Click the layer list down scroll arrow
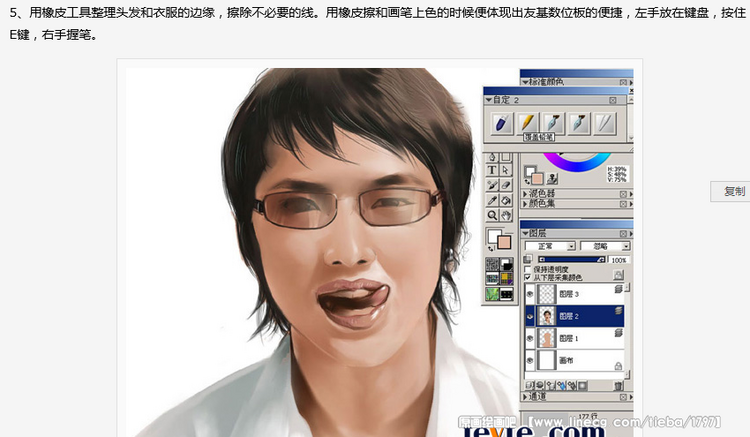750x437 pixels. tap(628, 374)
